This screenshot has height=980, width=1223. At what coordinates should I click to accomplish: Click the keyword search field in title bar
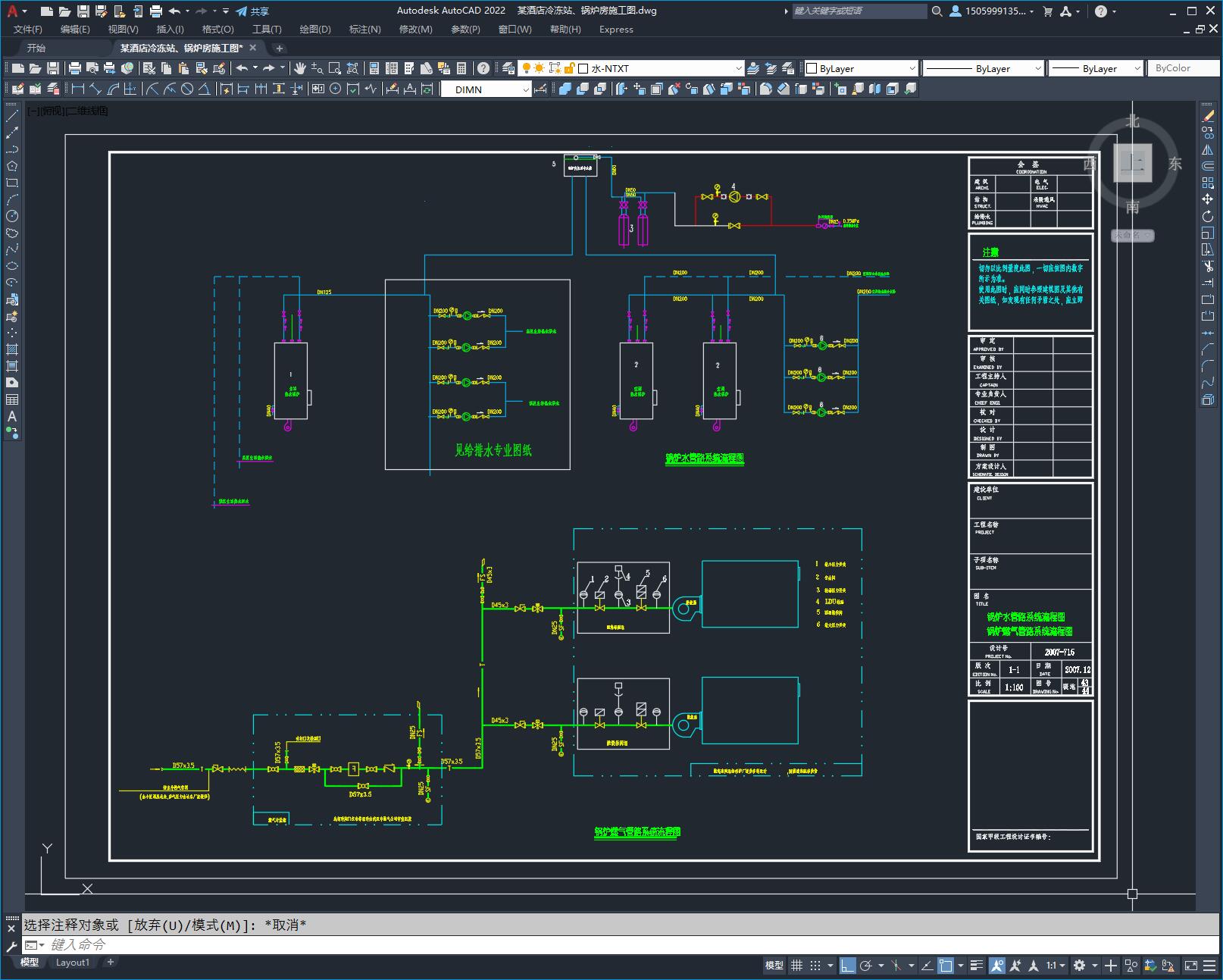pos(859,11)
